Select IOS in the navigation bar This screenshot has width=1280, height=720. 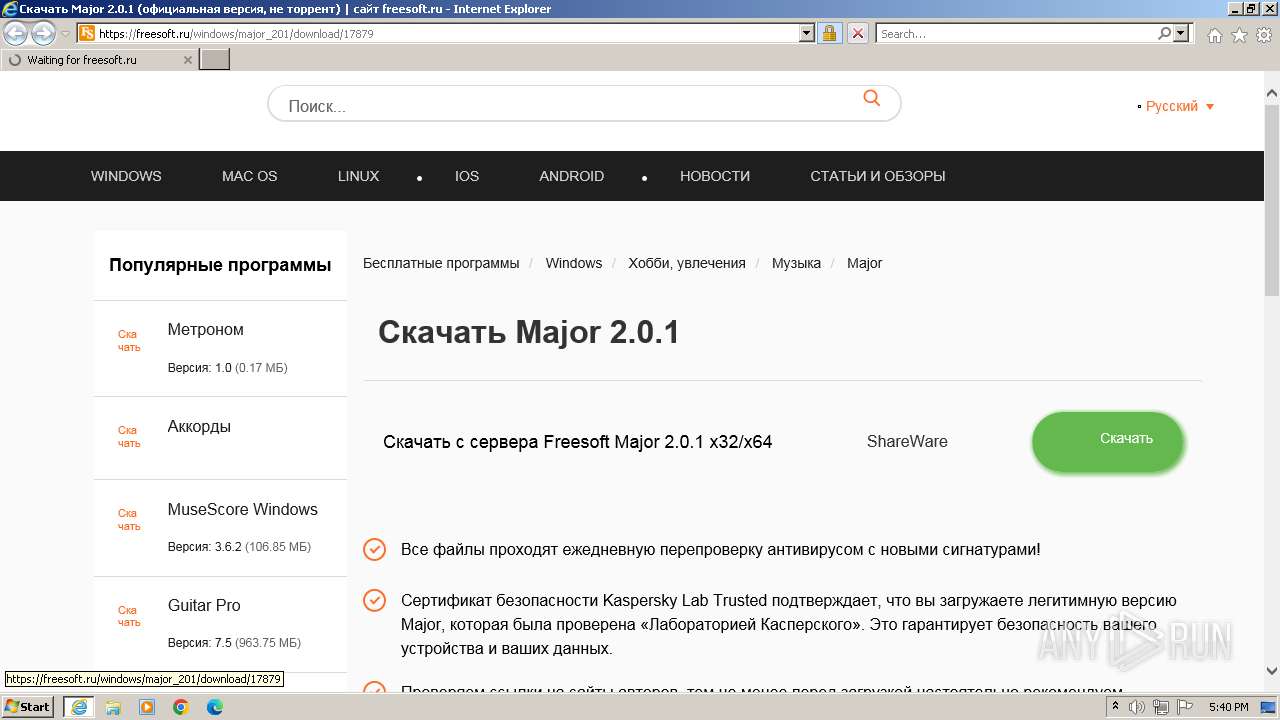pos(467,176)
